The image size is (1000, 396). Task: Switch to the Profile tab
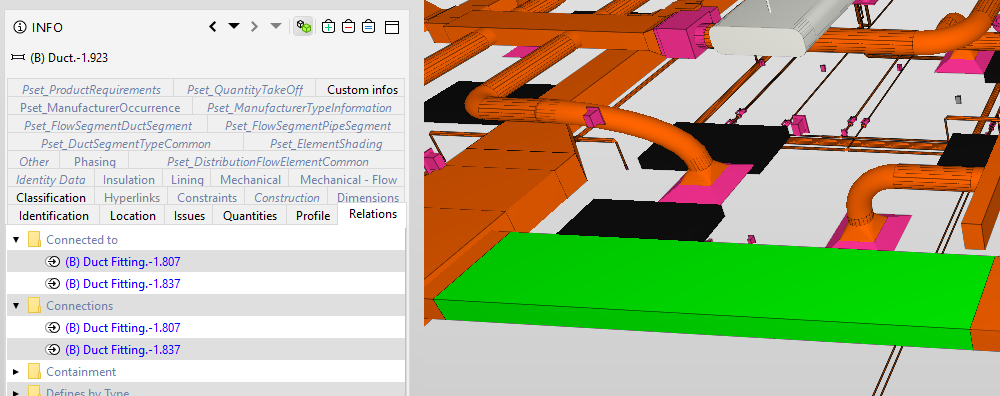pyautogui.click(x=312, y=216)
